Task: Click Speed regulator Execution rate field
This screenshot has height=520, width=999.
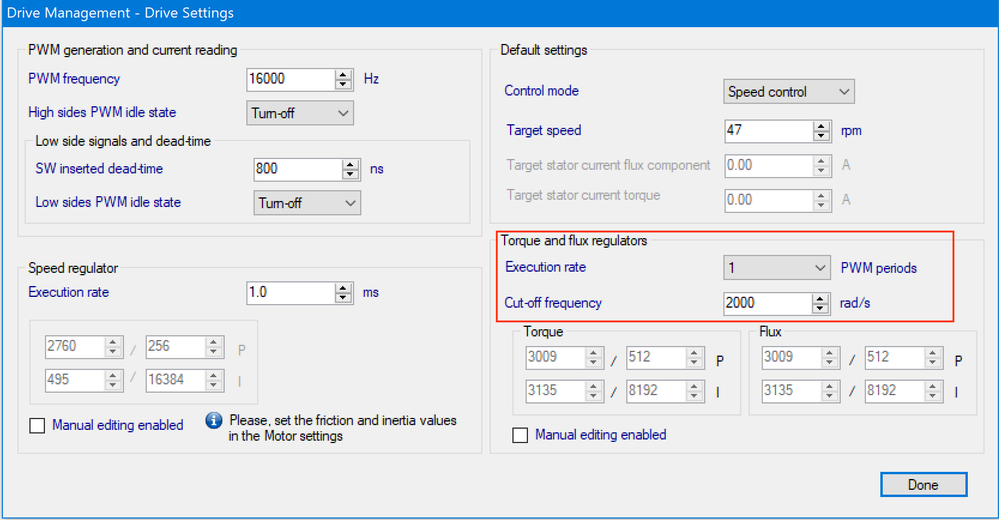Action: (x=290, y=293)
